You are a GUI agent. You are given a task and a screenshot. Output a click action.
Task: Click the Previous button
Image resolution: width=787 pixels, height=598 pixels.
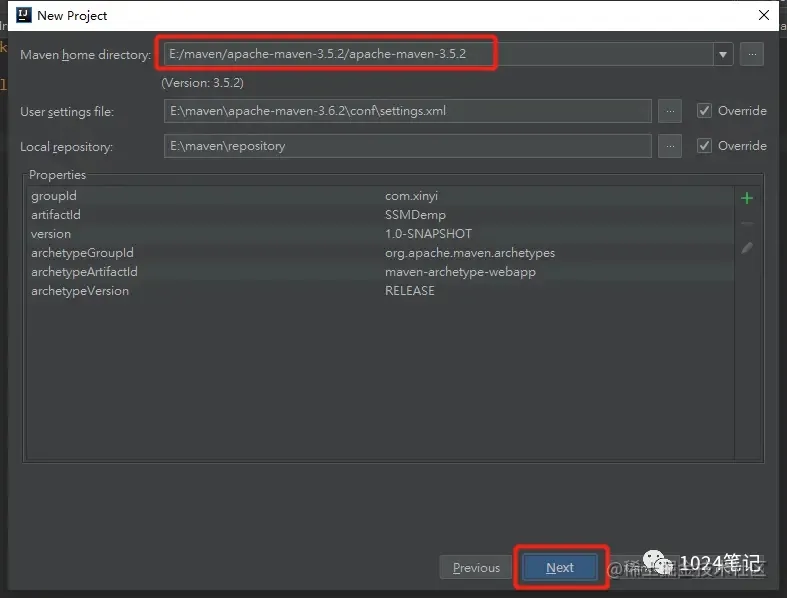476,567
